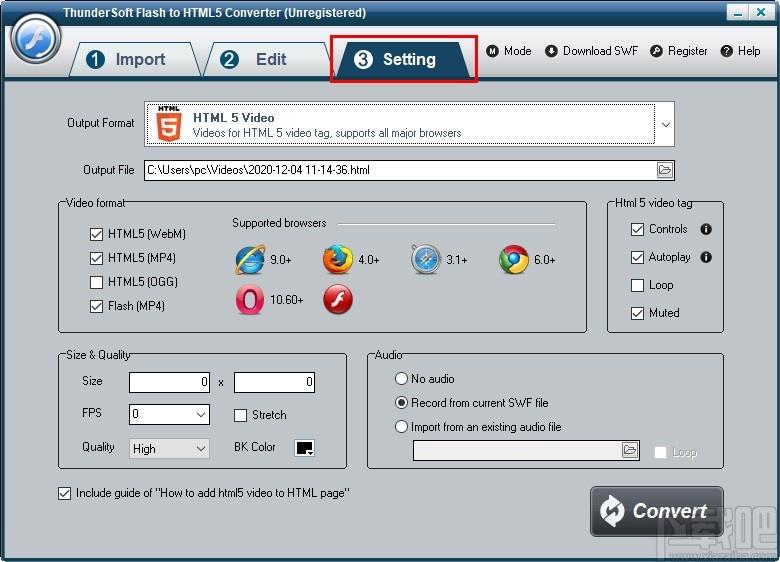Click the audio file path field

[517, 451]
